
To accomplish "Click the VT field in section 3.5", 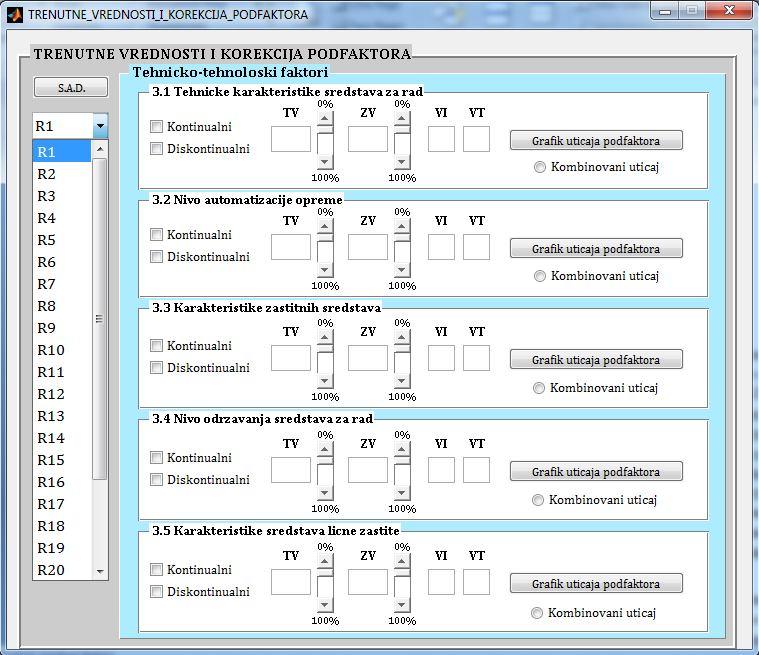I will [476, 582].
